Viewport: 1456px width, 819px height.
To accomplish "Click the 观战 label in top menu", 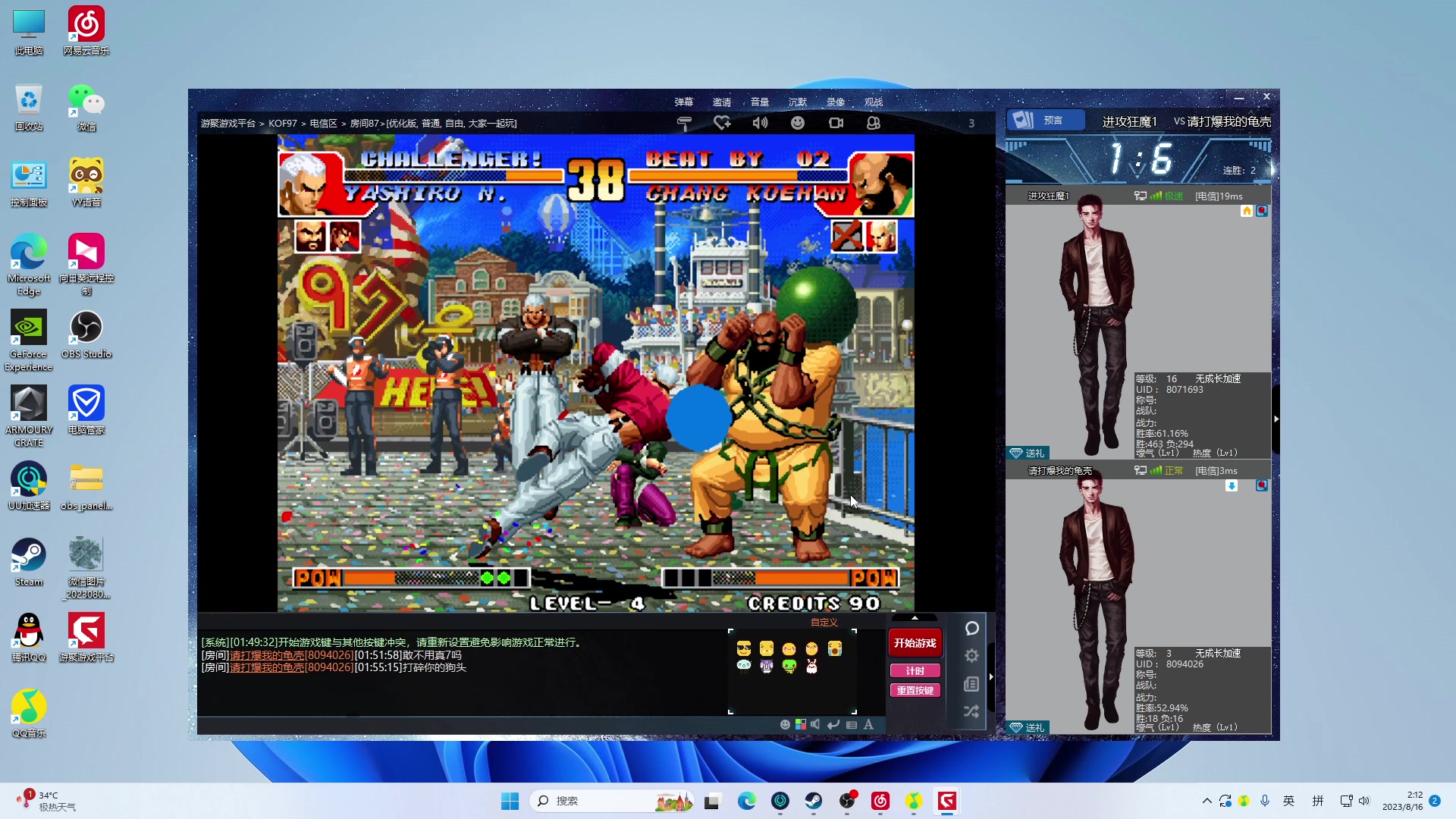I will (874, 102).
